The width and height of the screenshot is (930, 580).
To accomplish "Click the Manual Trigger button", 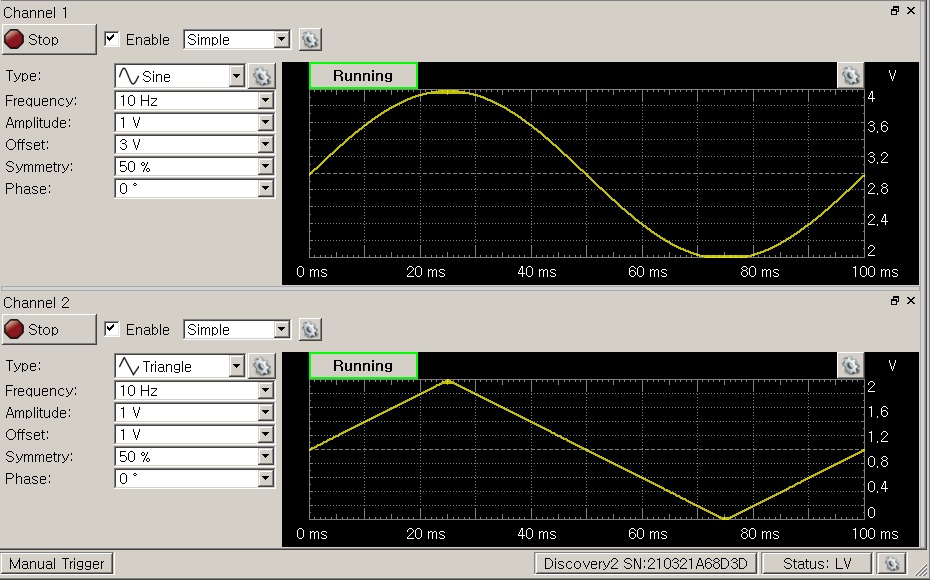I will (56, 563).
